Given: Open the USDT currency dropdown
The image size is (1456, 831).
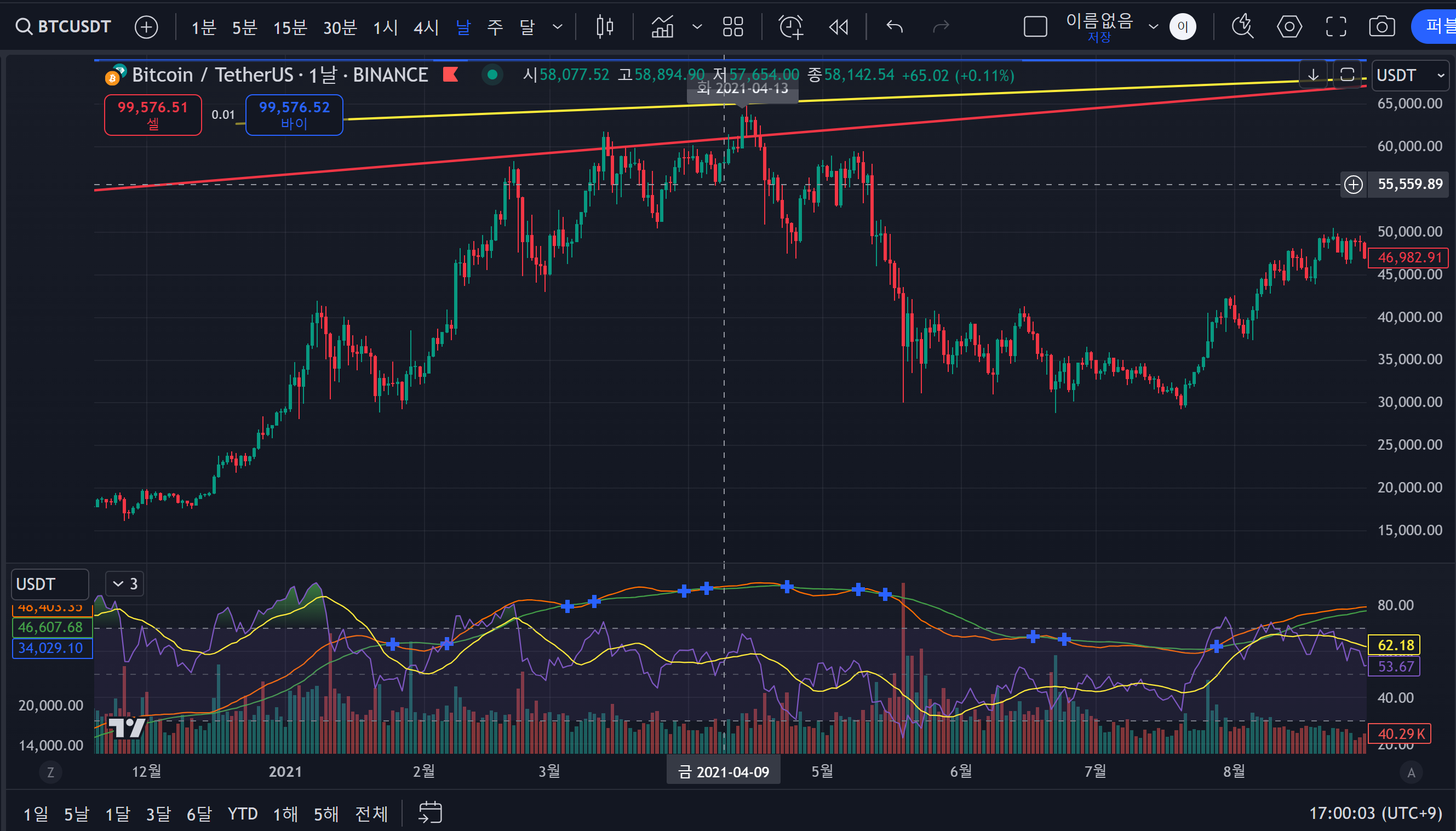Looking at the screenshot, I should coord(1410,74).
